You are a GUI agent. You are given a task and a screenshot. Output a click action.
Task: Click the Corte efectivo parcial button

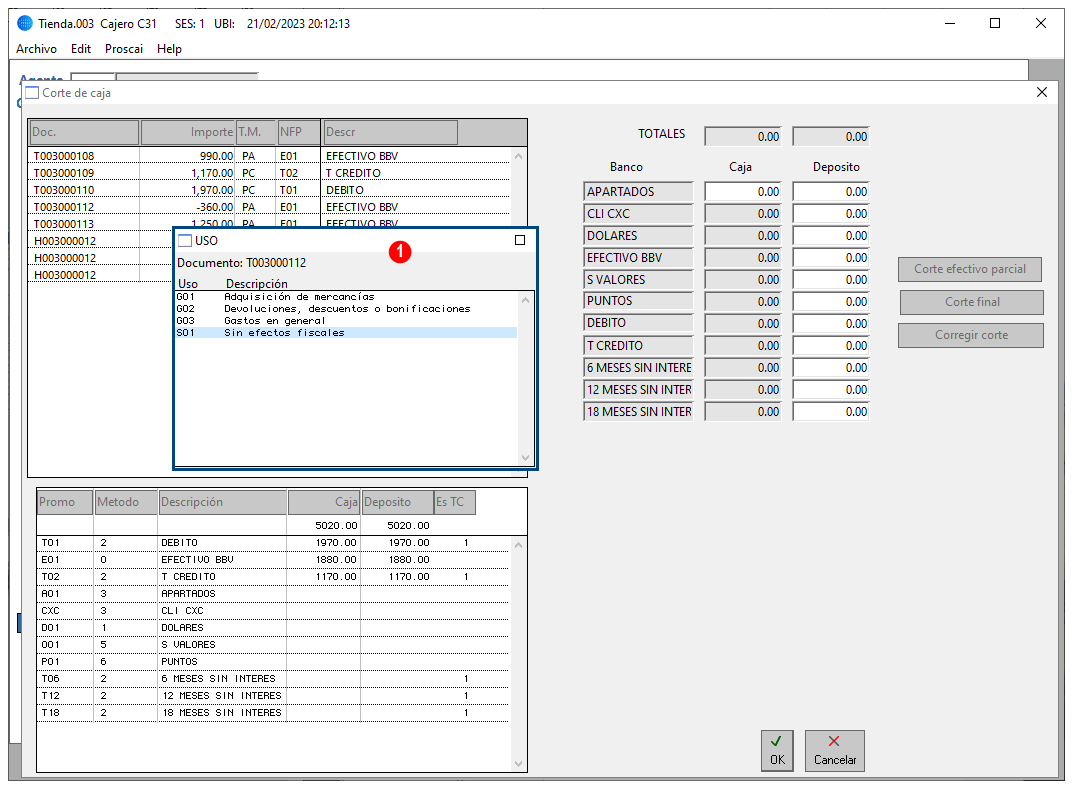pyautogui.click(x=970, y=269)
